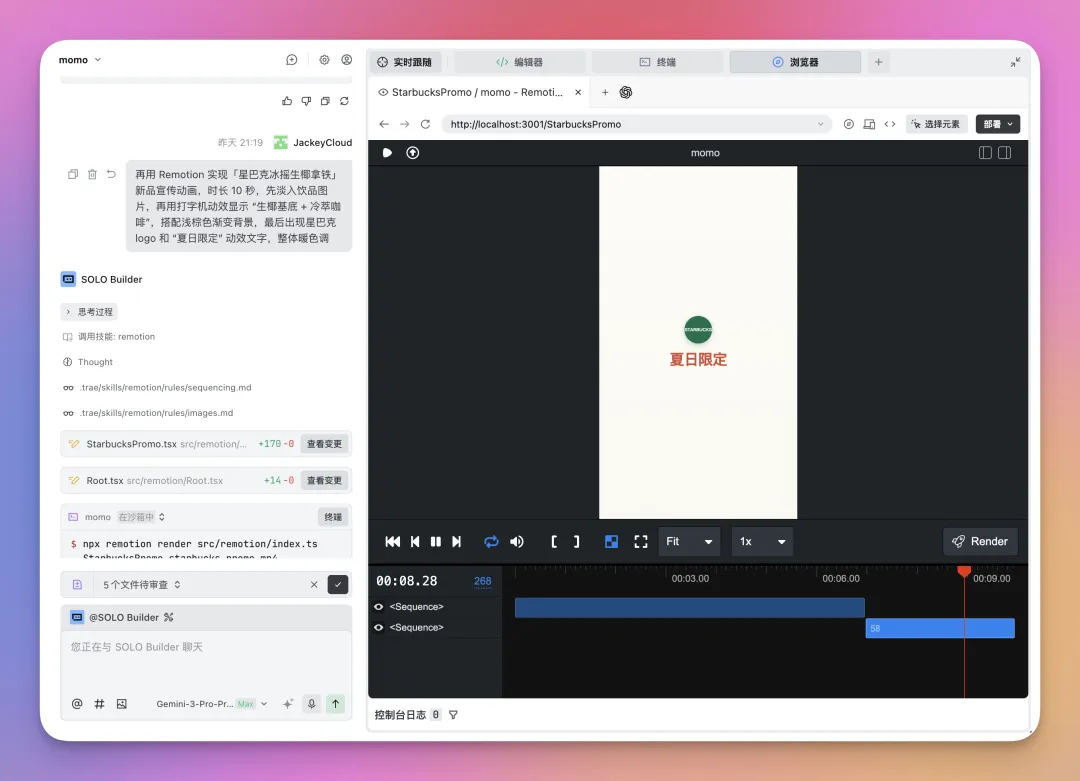Hide the first Sequence track
This screenshot has width=1080, height=781.
click(x=379, y=607)
